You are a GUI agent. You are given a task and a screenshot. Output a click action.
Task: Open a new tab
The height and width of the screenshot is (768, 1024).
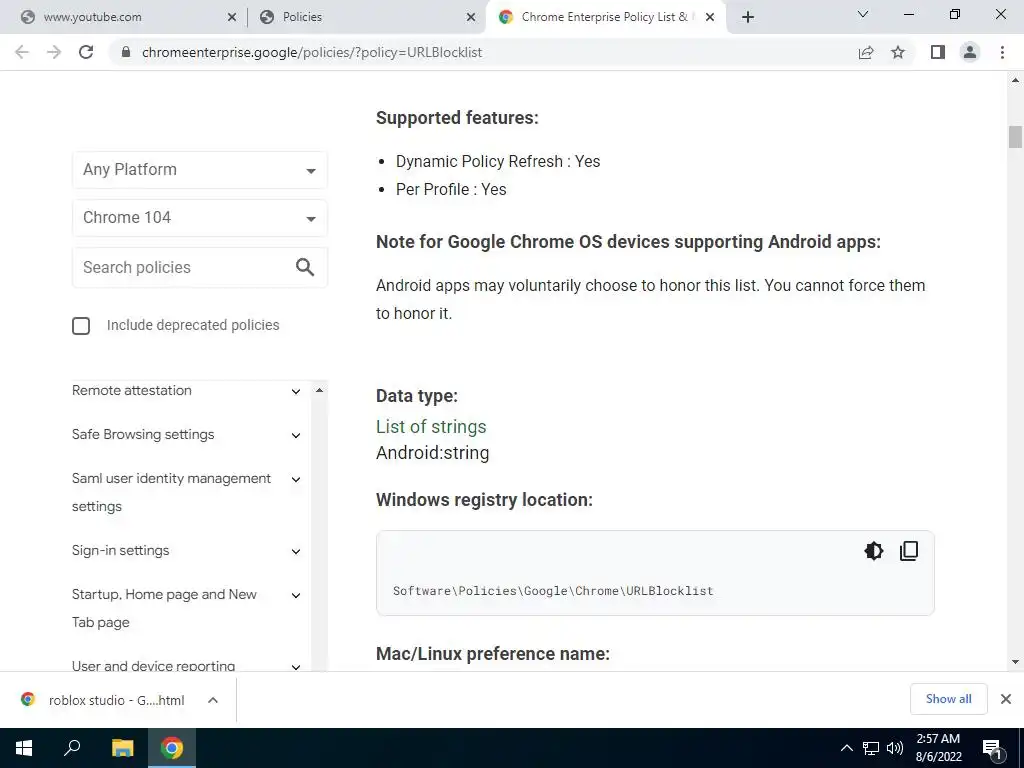click(748, 17)
